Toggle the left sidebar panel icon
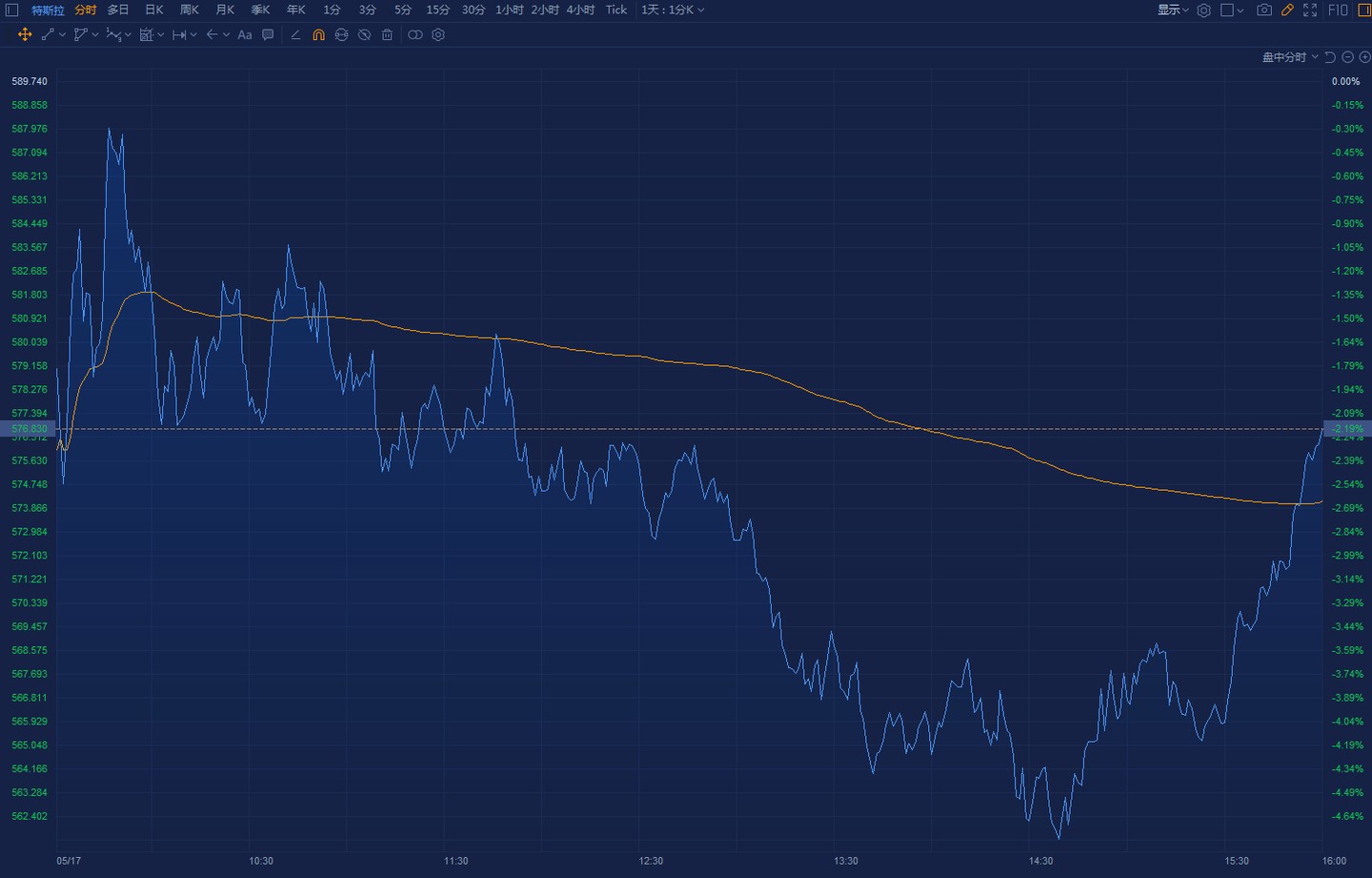 [x=12, y=10]
